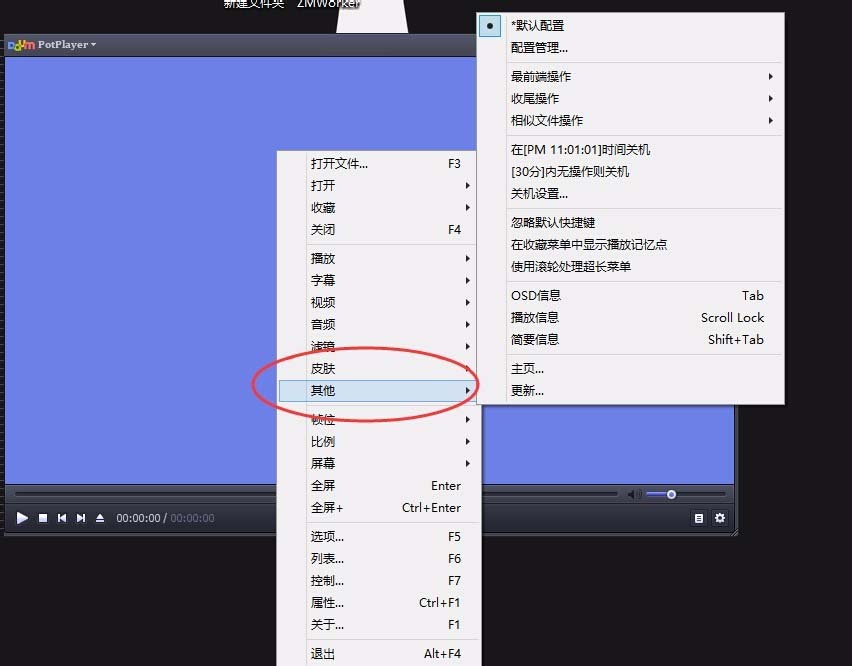Click the Play button on the playback bar
The height and width of the screenshot is (666, 852).
[x=22, y=518]
